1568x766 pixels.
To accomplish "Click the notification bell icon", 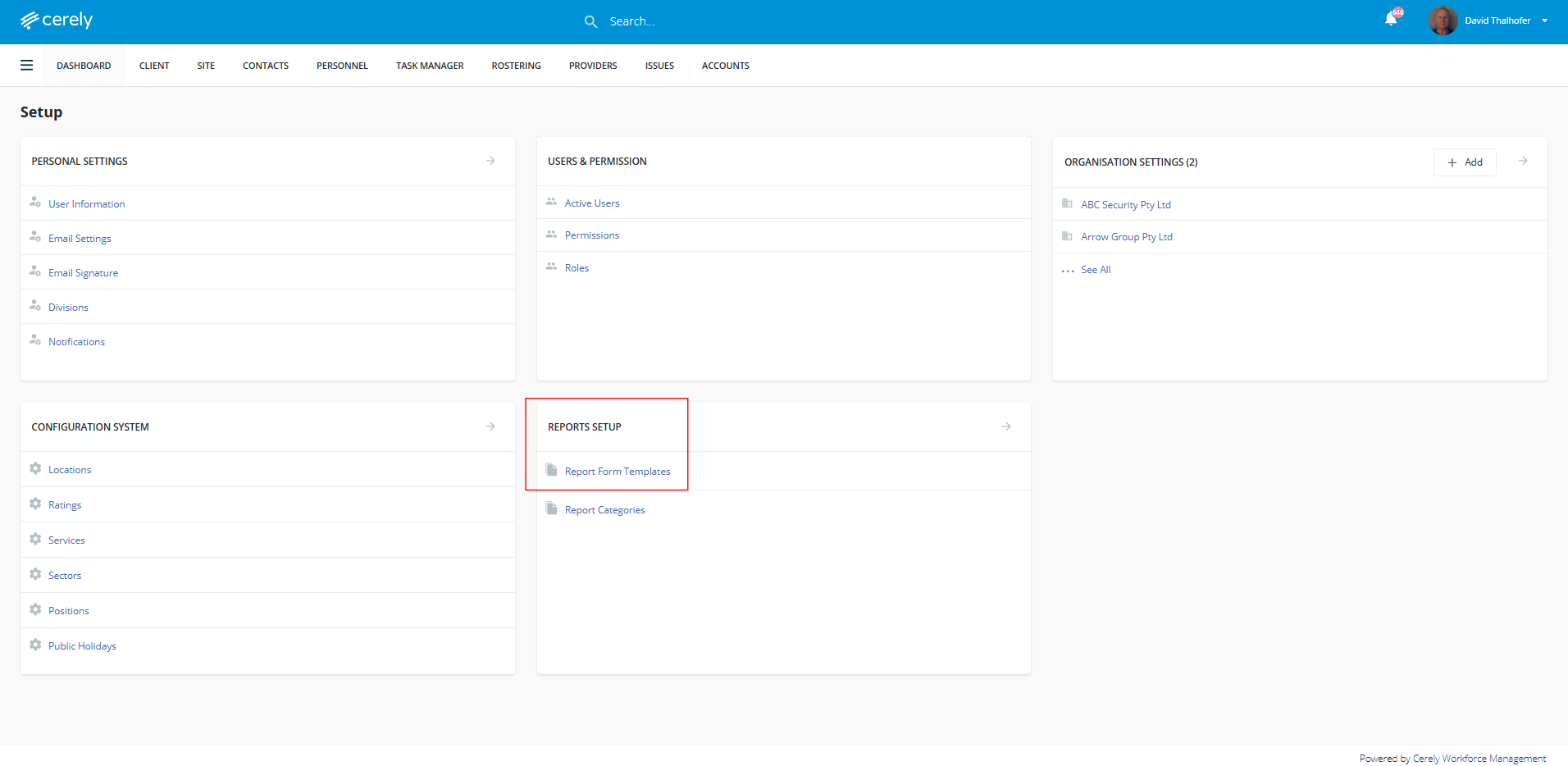I will click(1391, 20).
